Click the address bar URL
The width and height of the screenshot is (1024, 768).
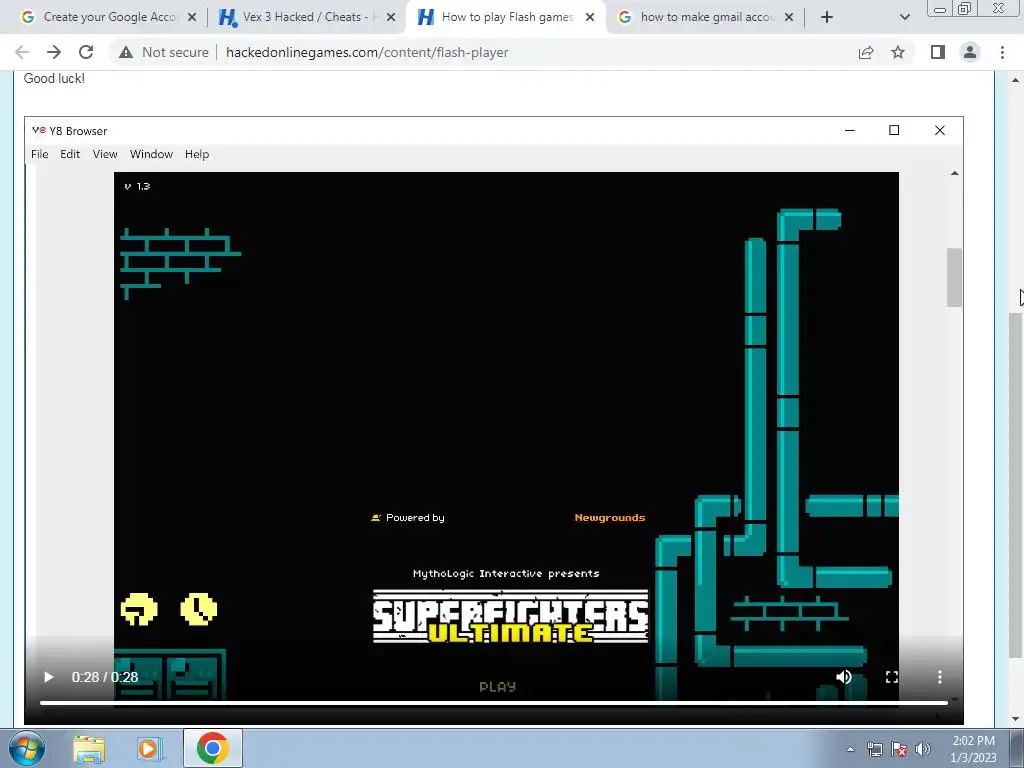pos(367,52)
